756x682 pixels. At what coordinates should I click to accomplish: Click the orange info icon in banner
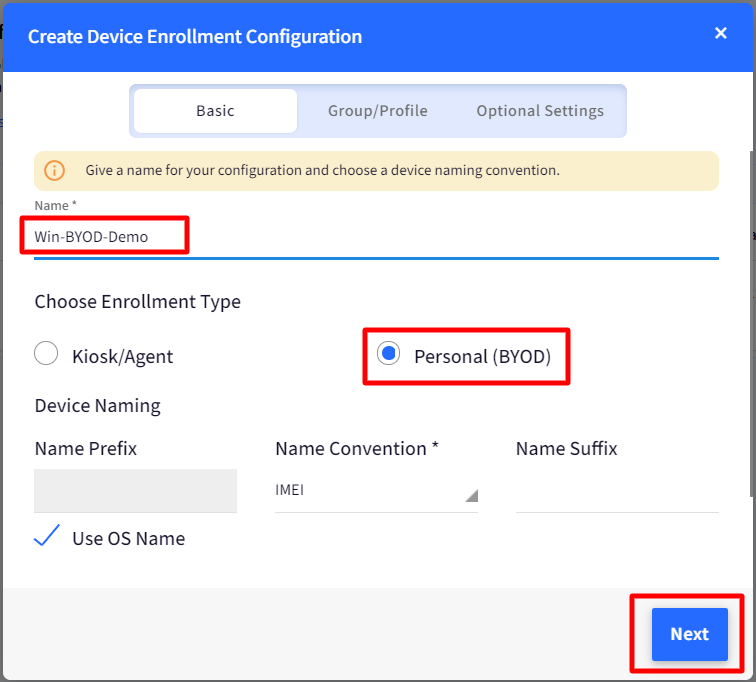point(54,171)
